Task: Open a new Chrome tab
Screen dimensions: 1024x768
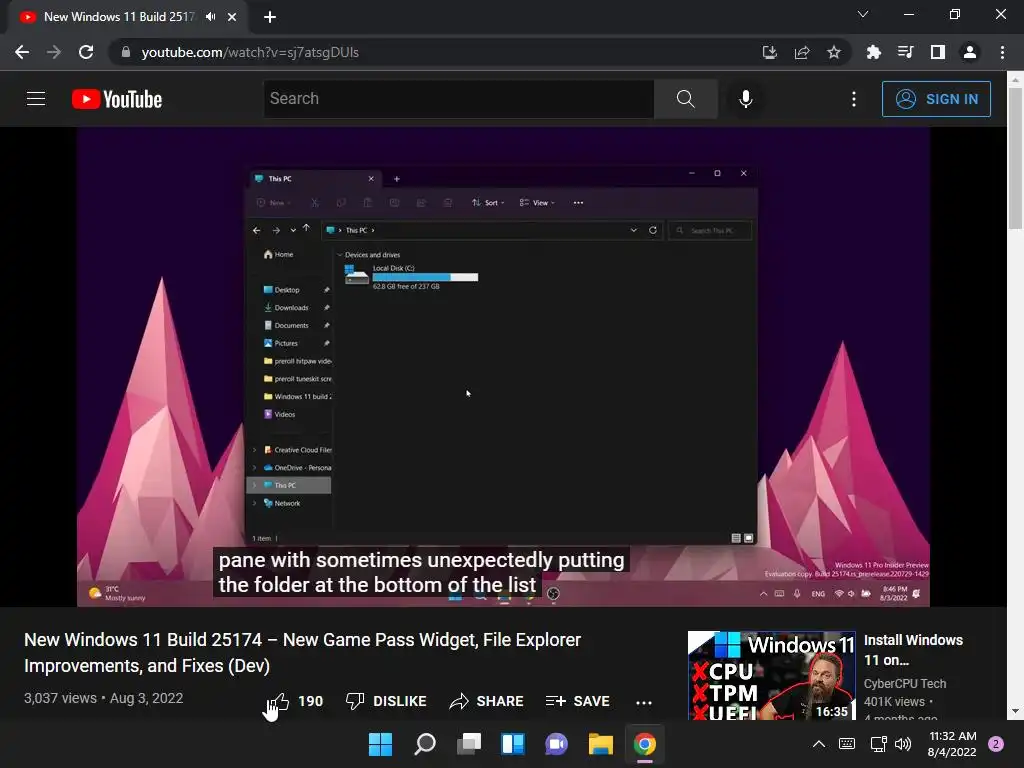Action: pos(270,17)
